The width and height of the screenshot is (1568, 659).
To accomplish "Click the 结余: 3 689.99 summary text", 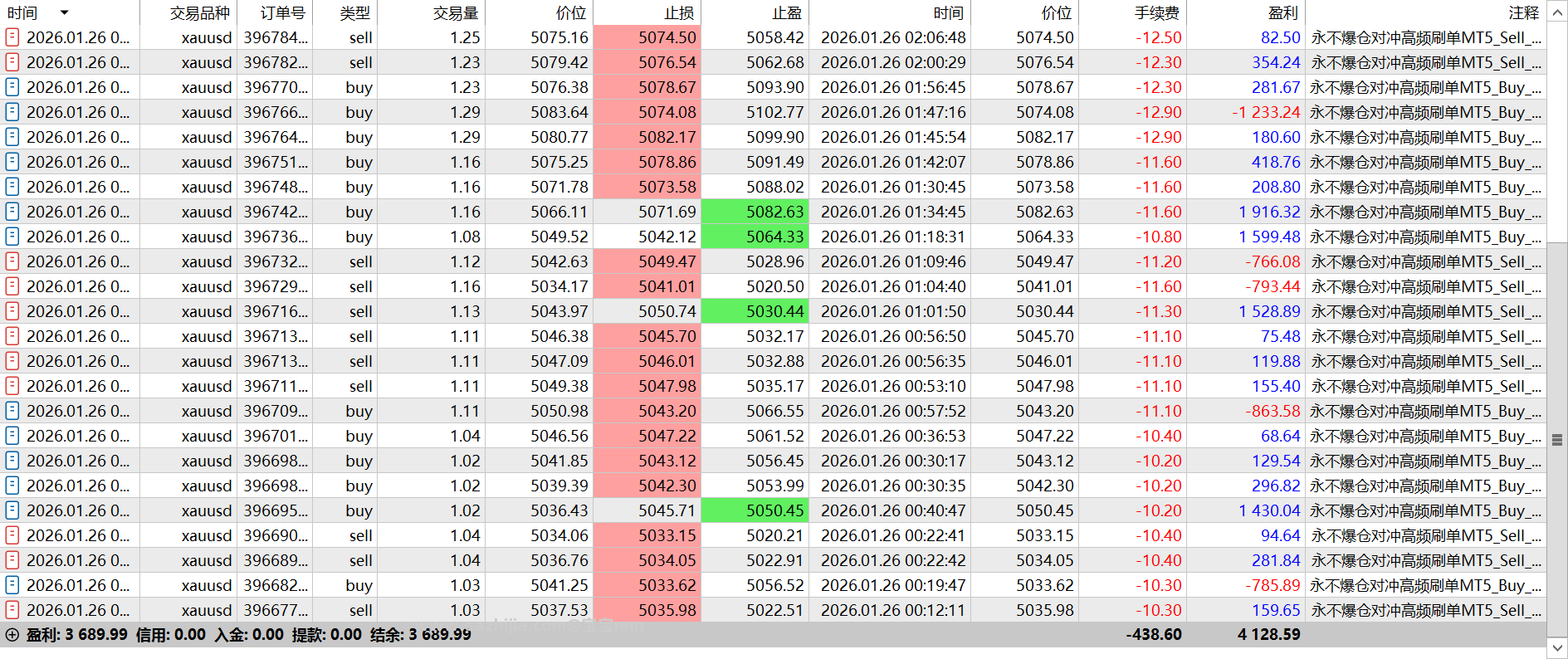I will (x=421, y=635).
